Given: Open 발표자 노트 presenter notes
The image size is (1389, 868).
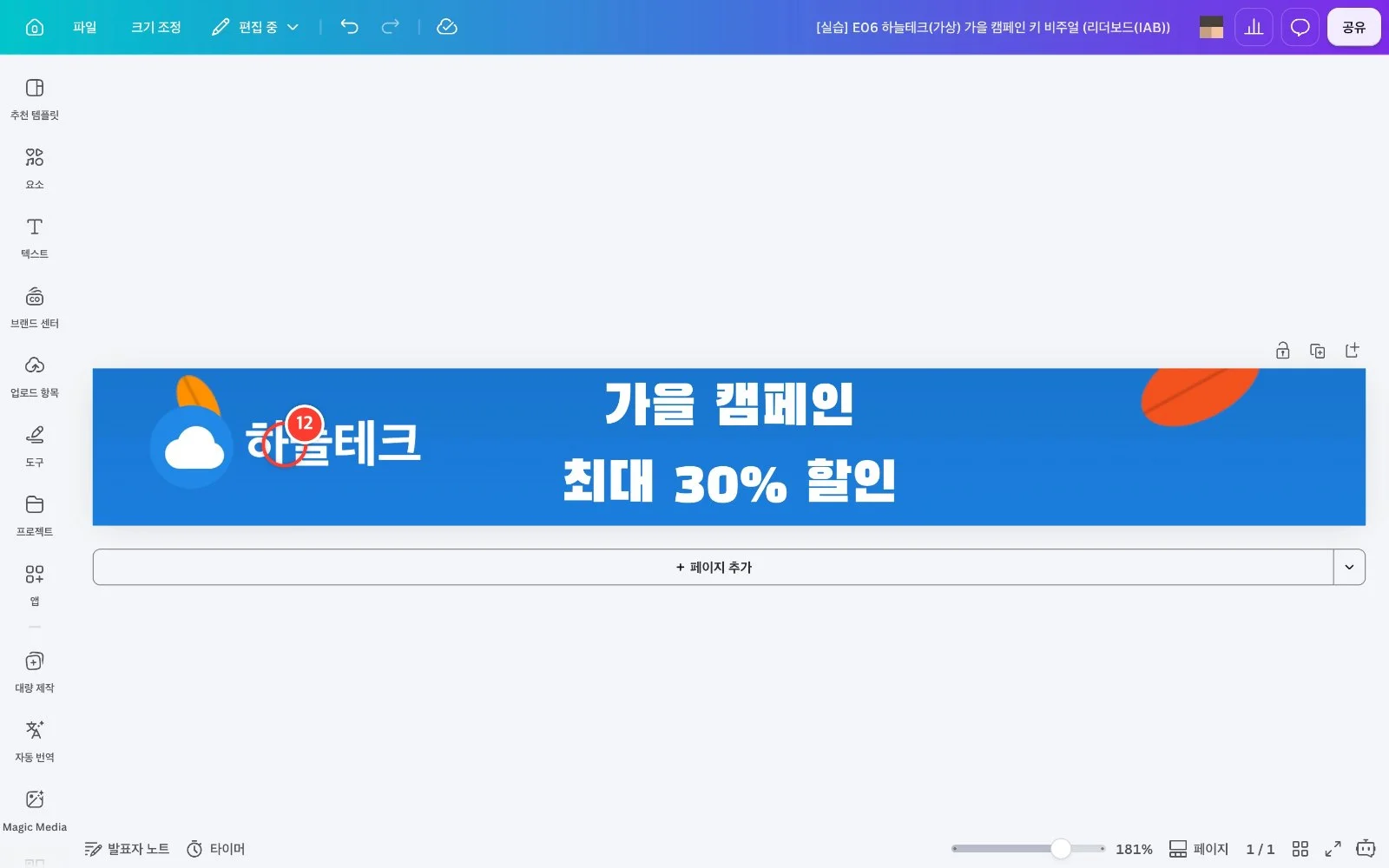Looking at the screenshot, I should 127,849.
